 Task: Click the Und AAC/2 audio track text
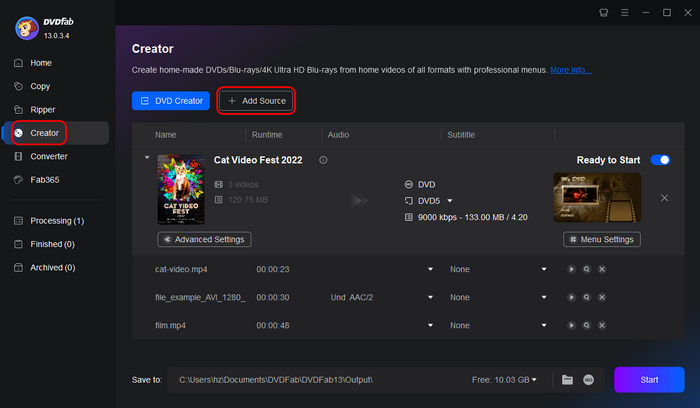click(x=352, y=297)
